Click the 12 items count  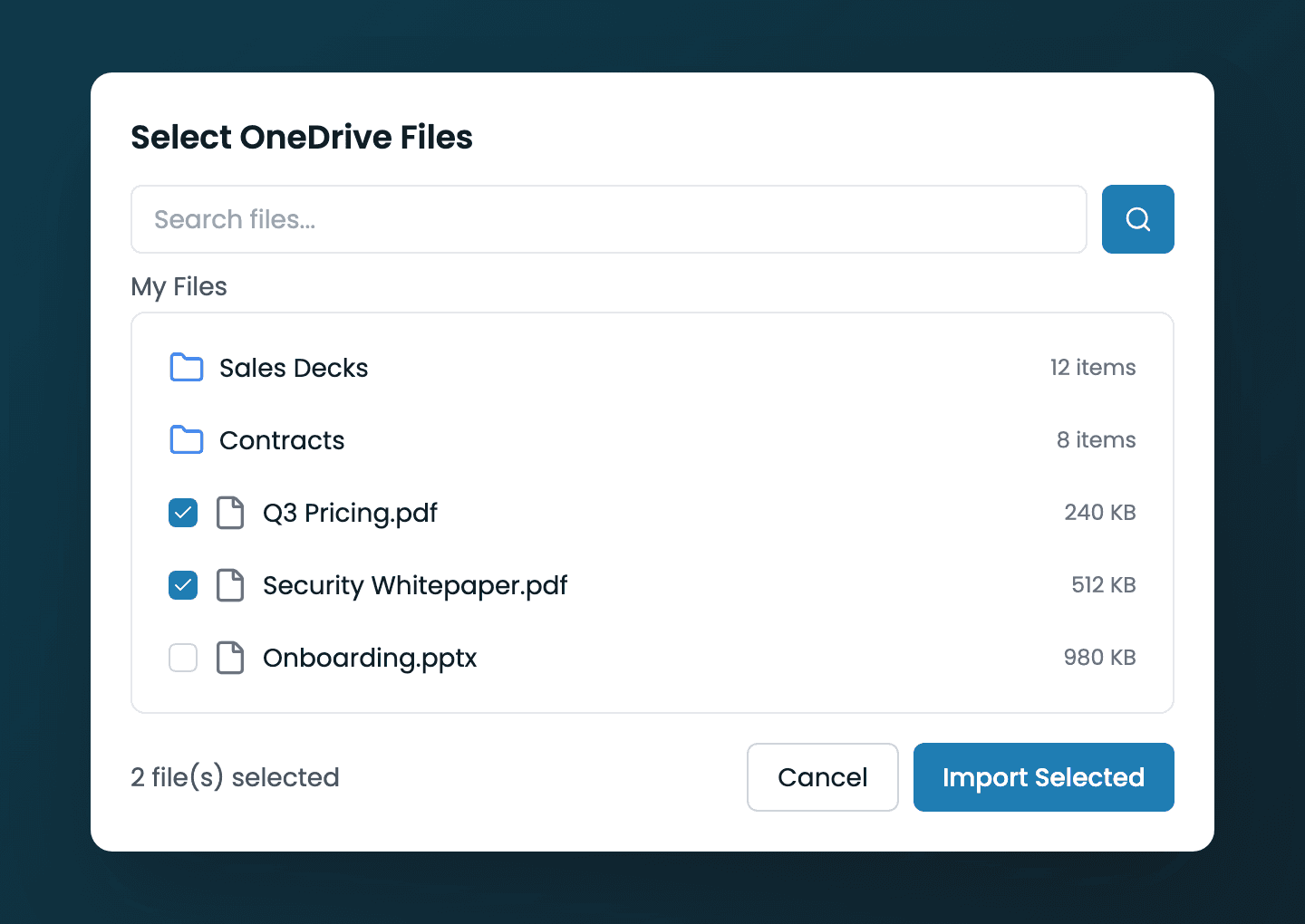[x=1093, y=368]
